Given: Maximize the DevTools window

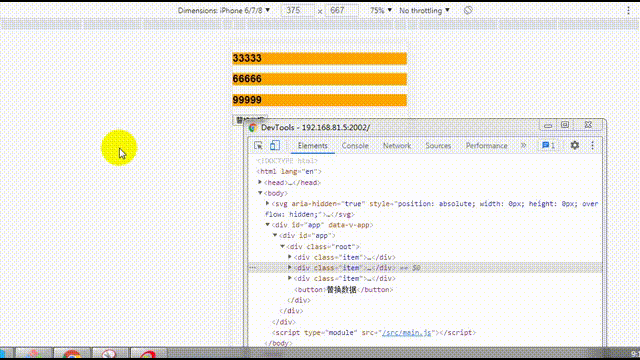Looking at the screenshot, I should (x=565, y=125).
